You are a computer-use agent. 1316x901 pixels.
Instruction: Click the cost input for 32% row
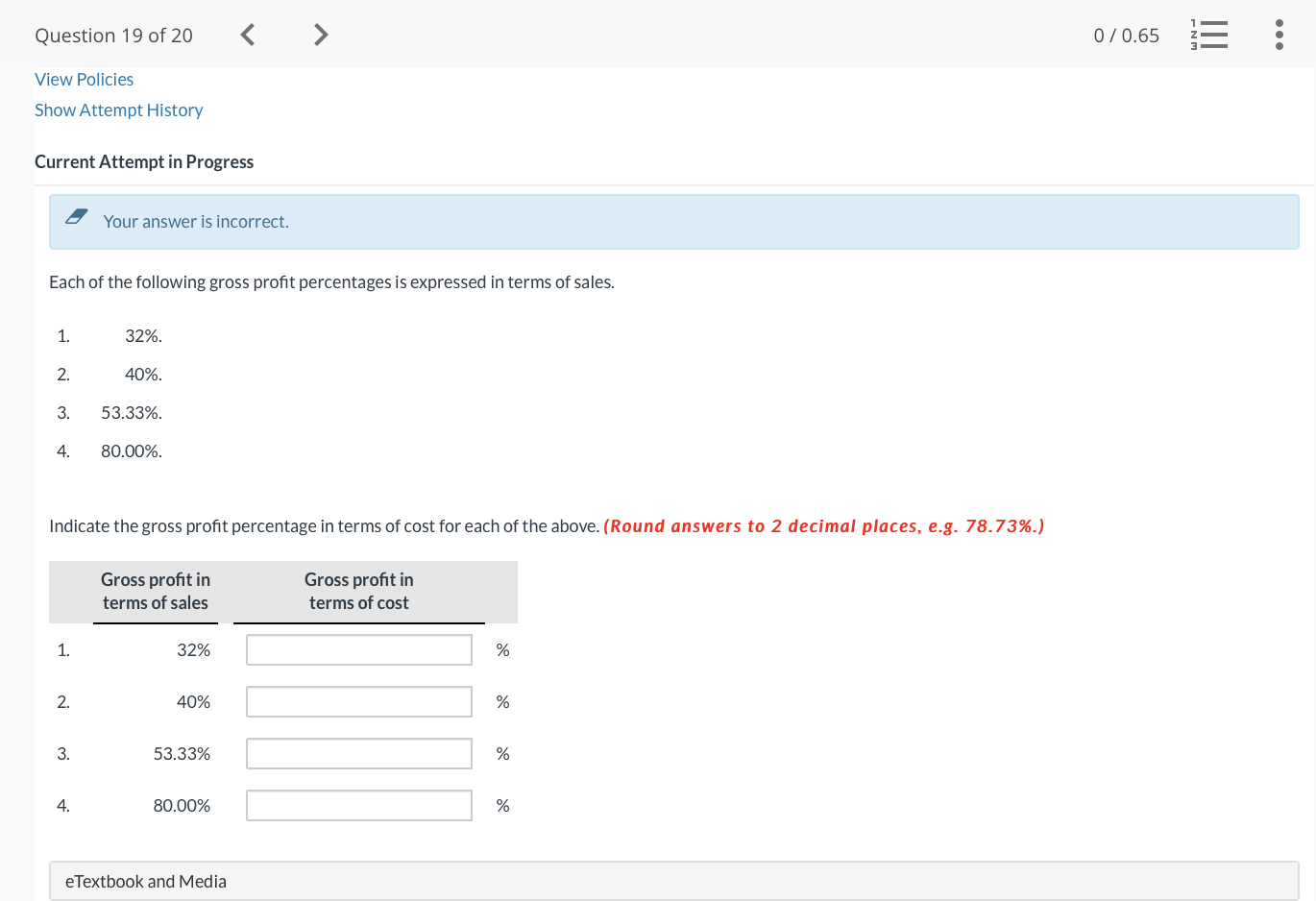359,650
